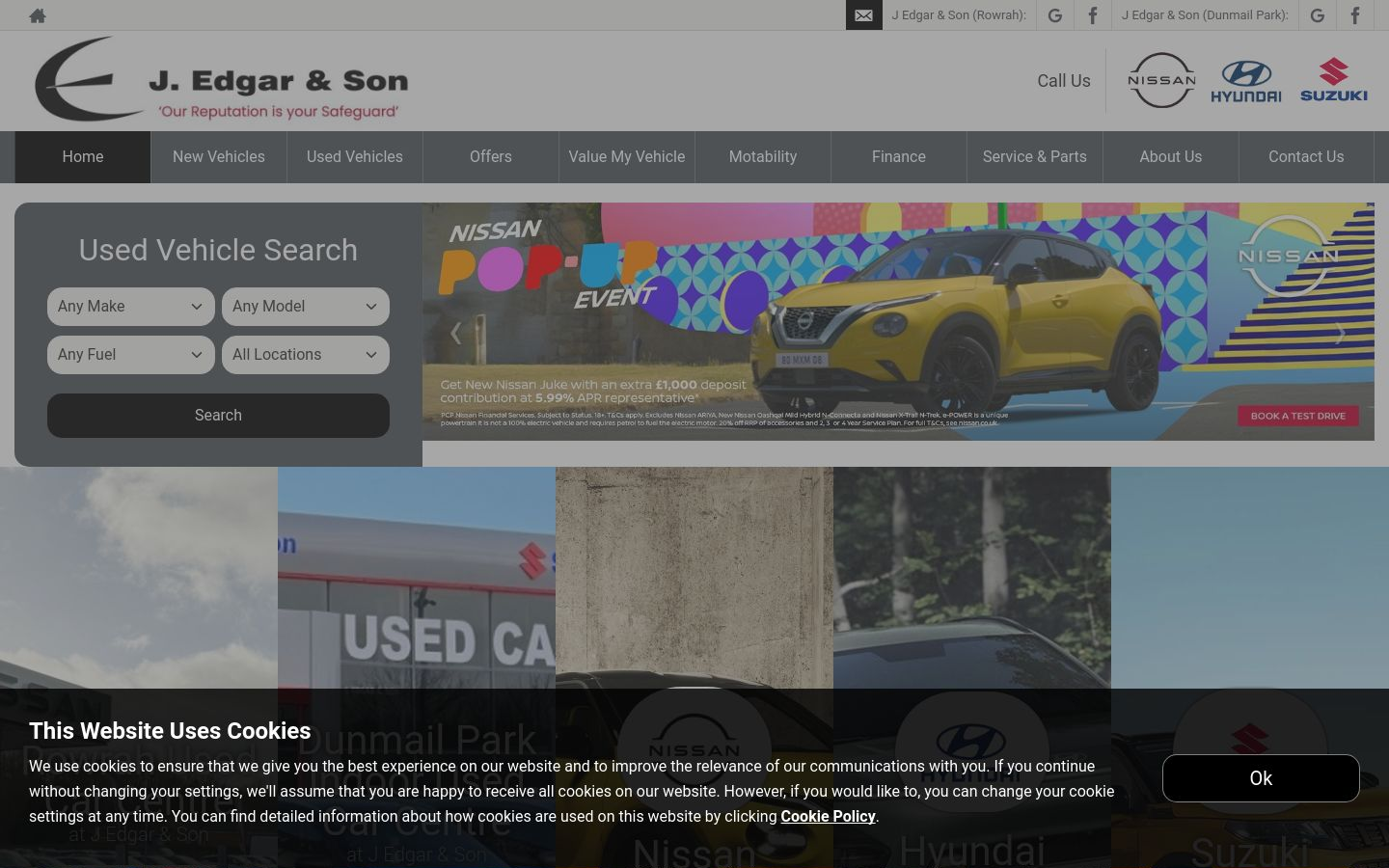The width and height of the screenshot is (1389, 868).
Task: Open Dunmail Park Google icon
Action: pos(1318,15)
